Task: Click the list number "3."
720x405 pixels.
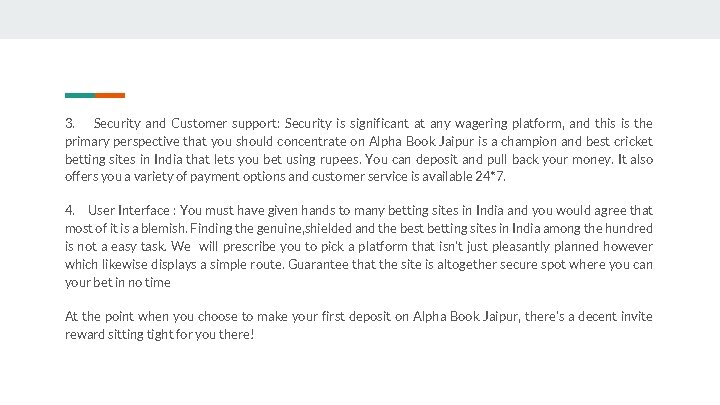Action: click(x=70, y=124)
